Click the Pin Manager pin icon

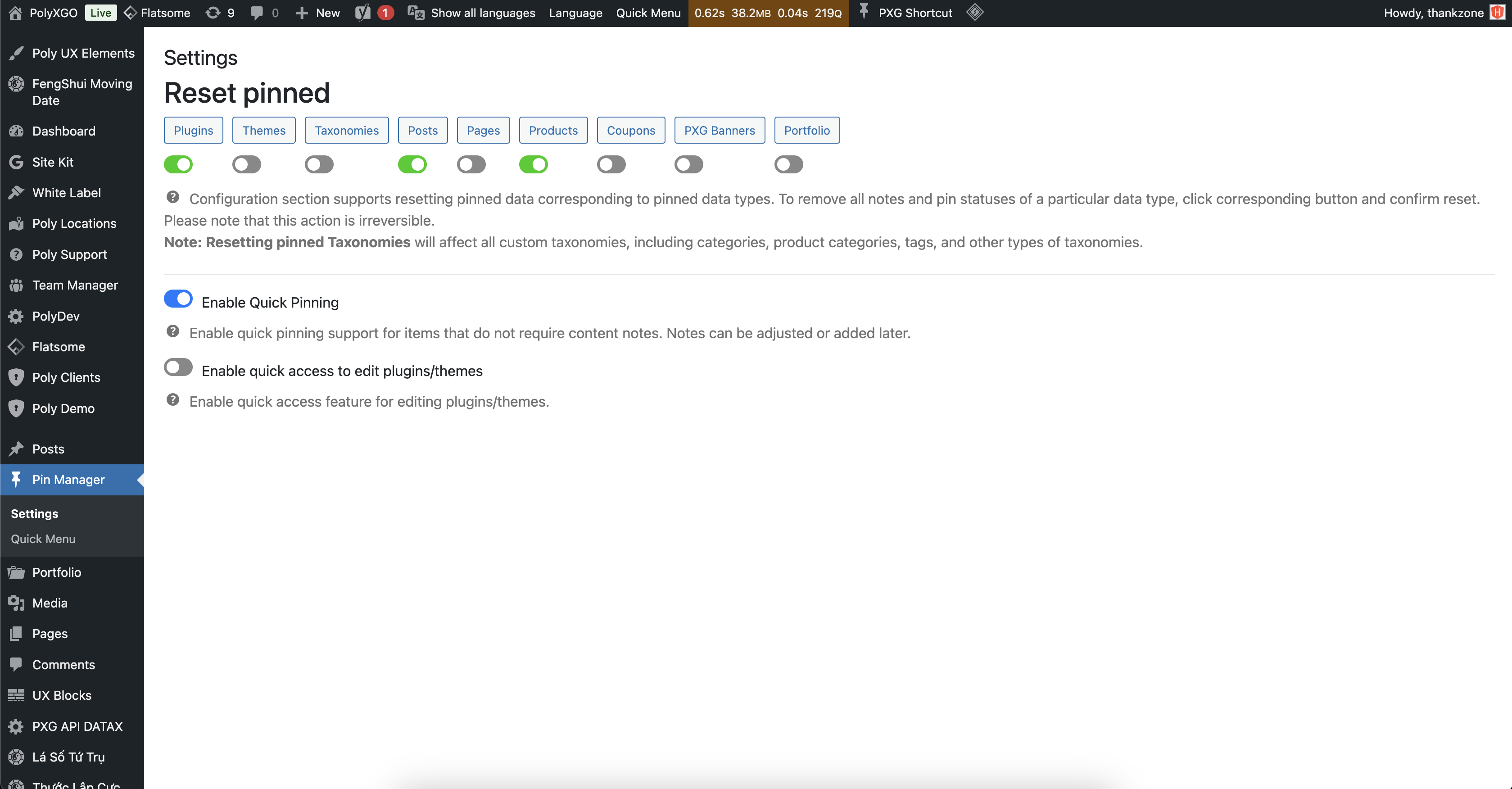(x=16, y=480)
